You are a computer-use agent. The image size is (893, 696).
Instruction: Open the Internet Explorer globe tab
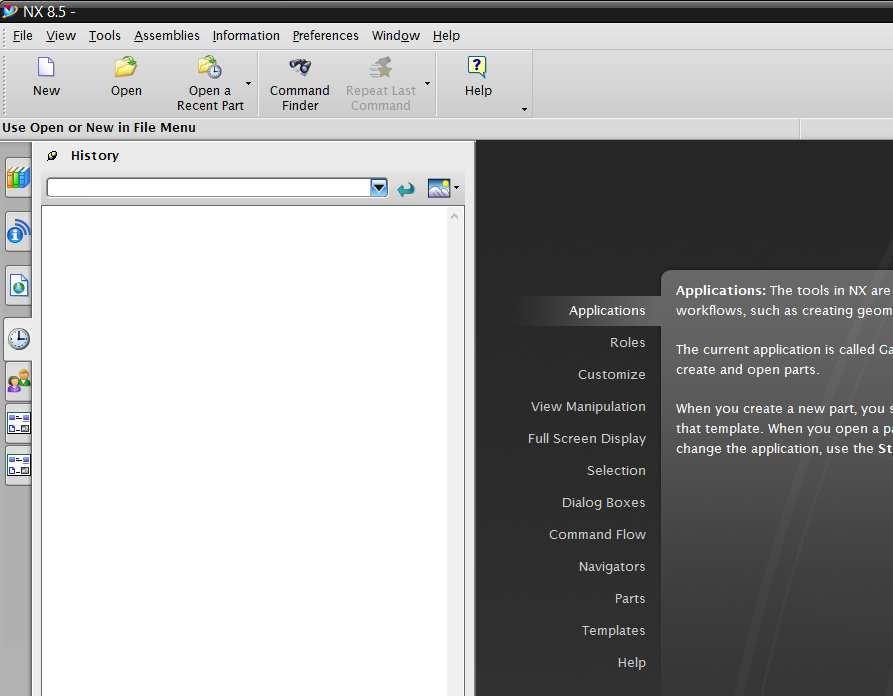pos(18,285)
